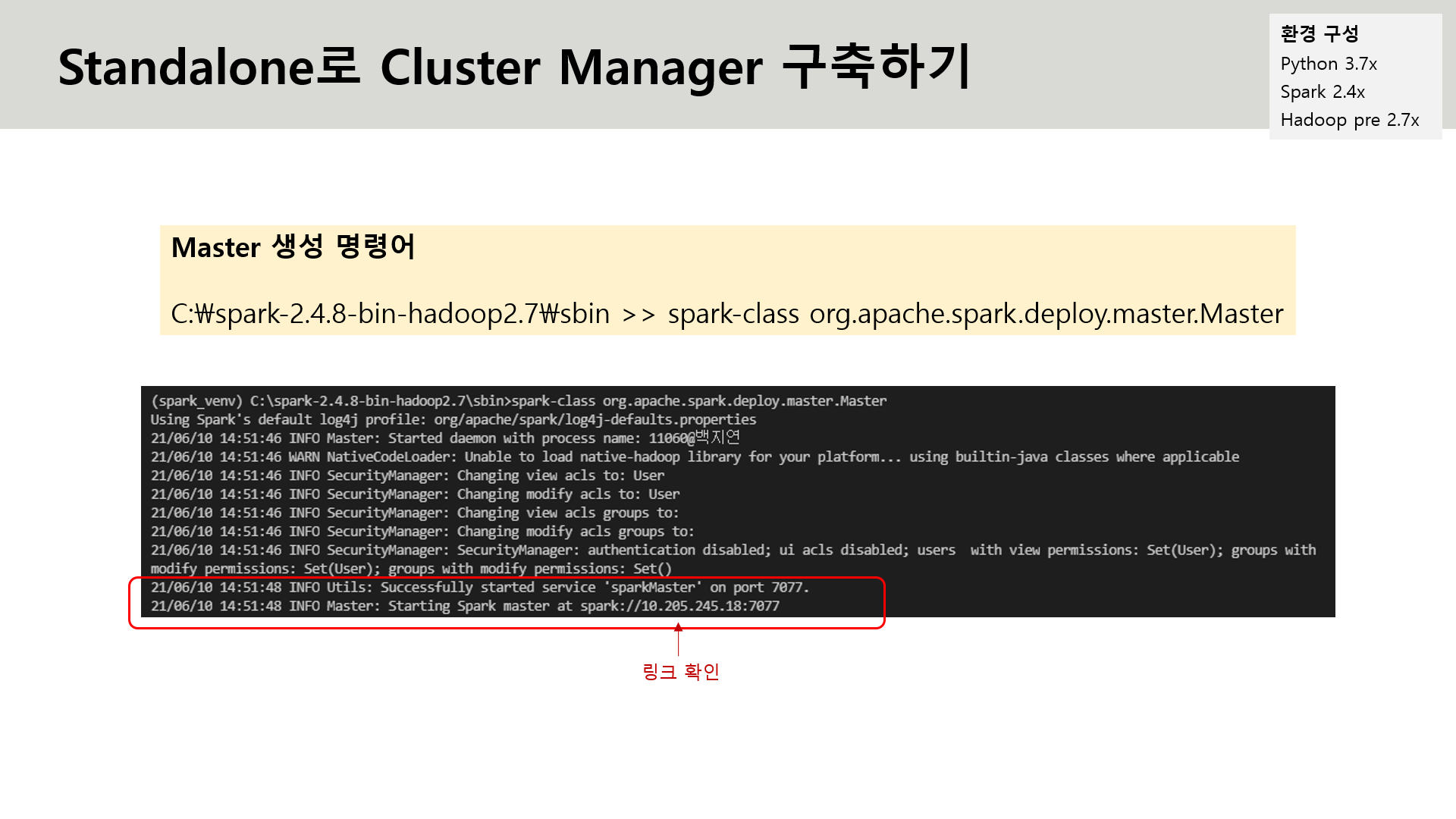Click the 'C:₩spark-2.4.8-bin-hadoop2.7₩sbin' path text
1456x819 pixels.
coord(390,313)
